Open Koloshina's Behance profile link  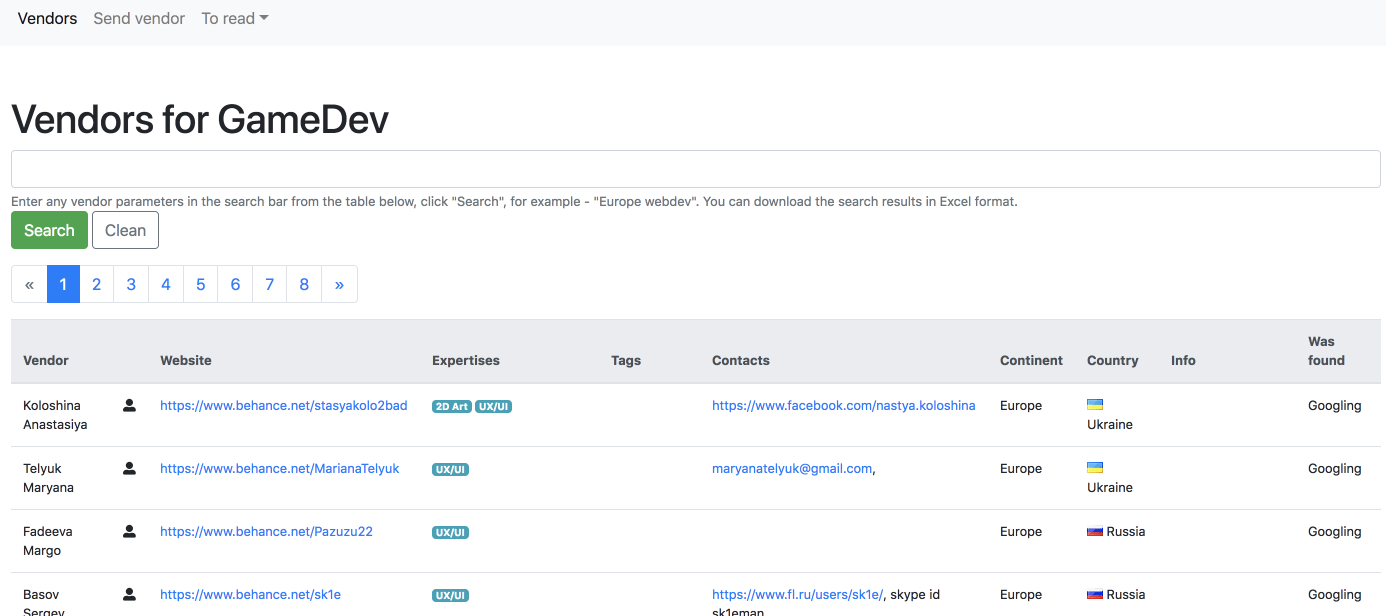pos(283,405)
